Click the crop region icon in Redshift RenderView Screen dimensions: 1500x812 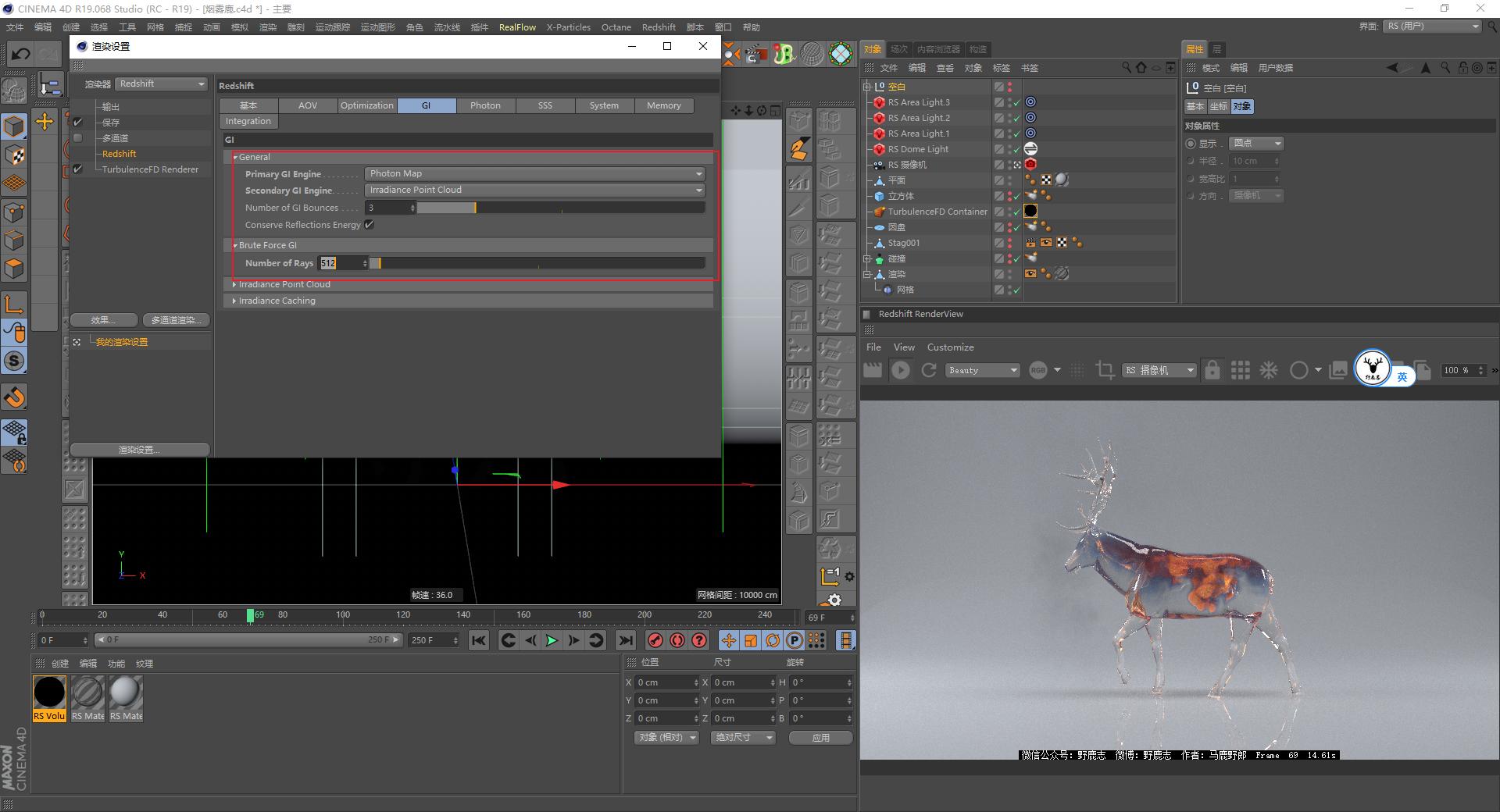[x=1105, y=370]
